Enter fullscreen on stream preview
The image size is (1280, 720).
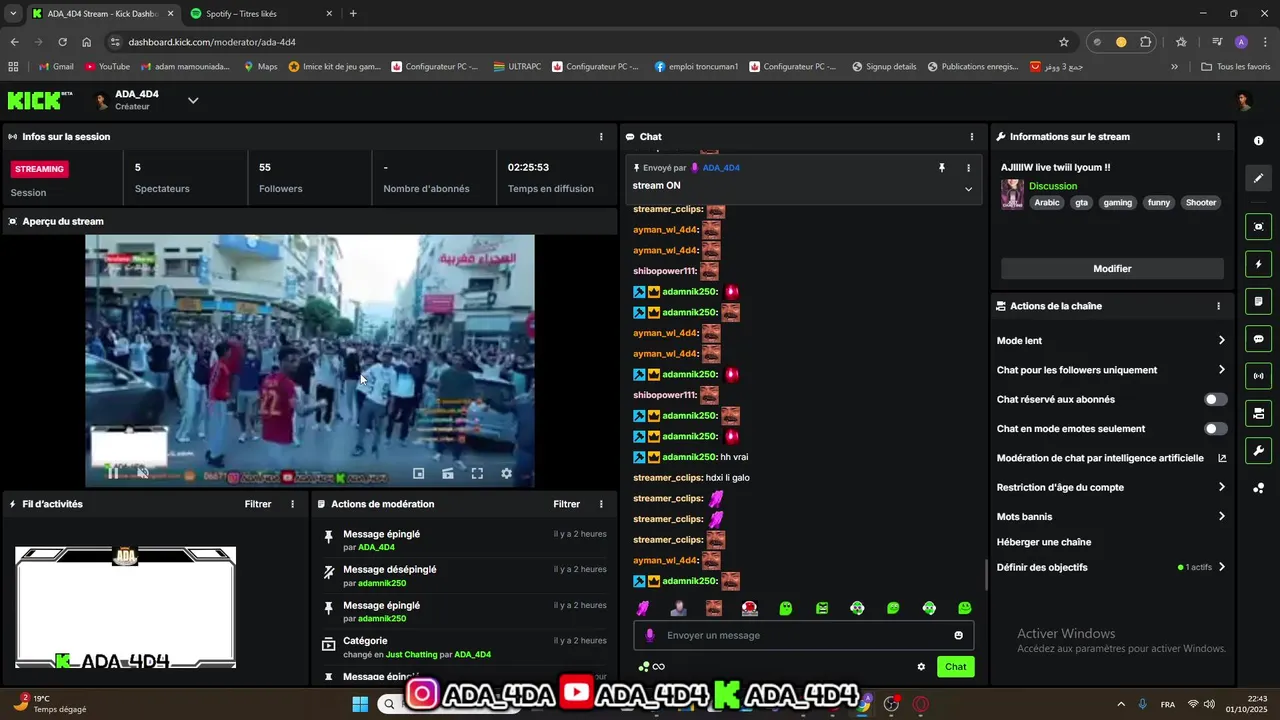(477, 473)
